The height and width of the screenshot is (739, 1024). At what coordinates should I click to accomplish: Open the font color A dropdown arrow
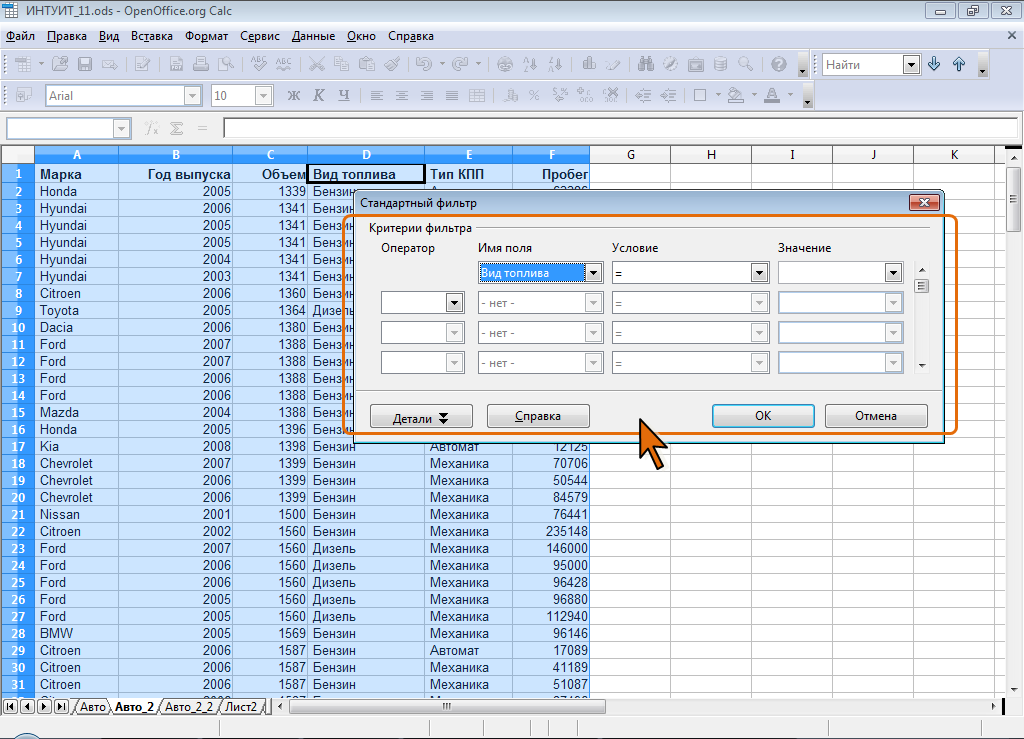pyautogui.click(x=790, y=95)
